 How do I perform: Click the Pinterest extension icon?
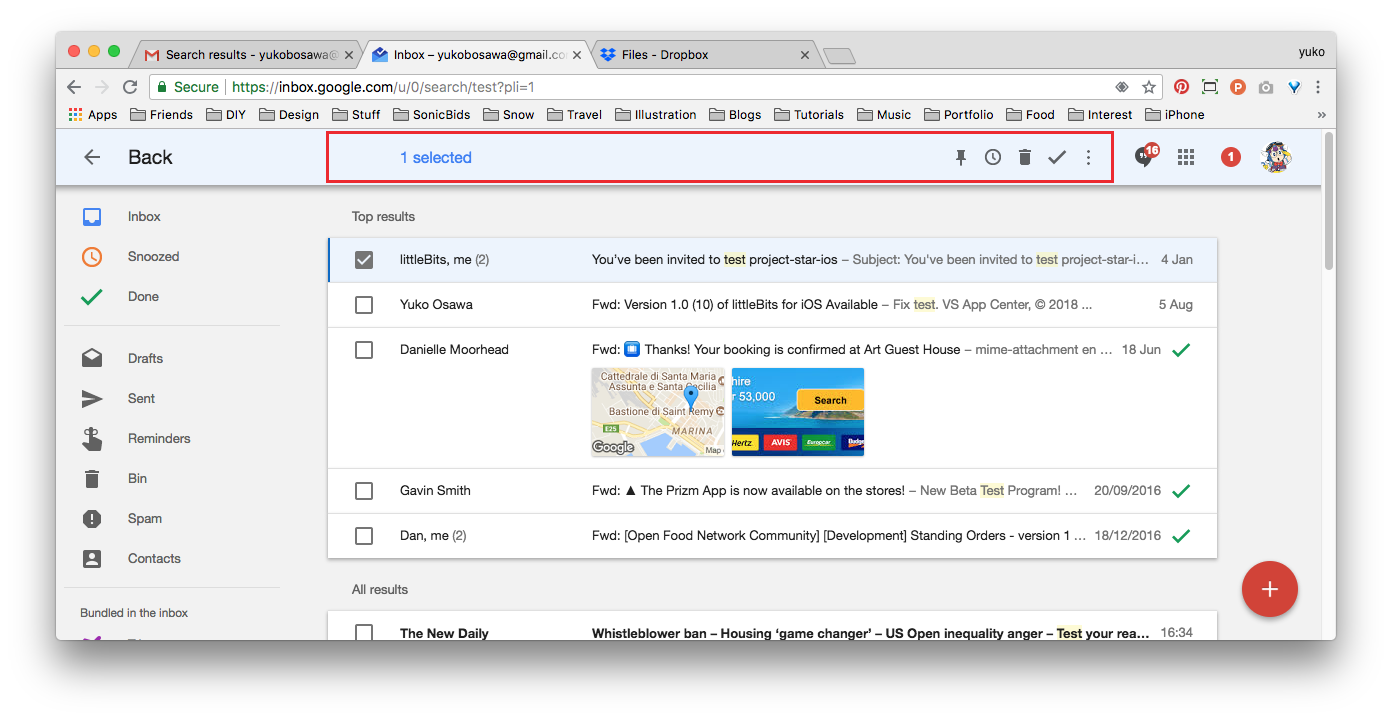point(1181,87)
